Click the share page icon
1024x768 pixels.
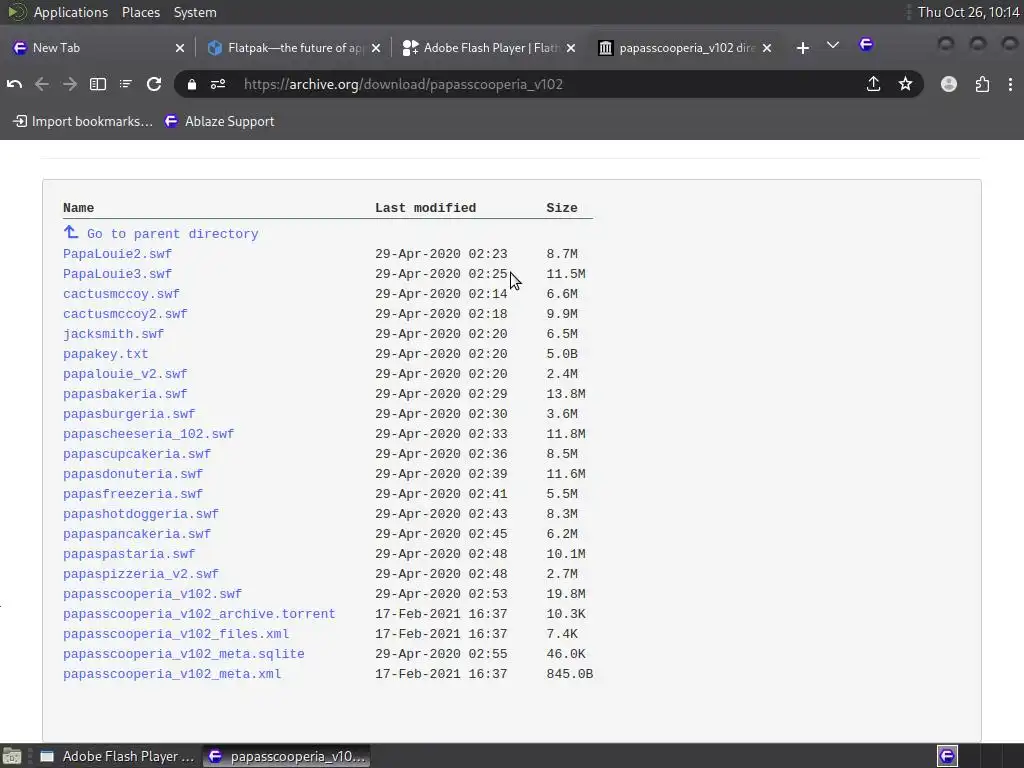tap(873, 84)
